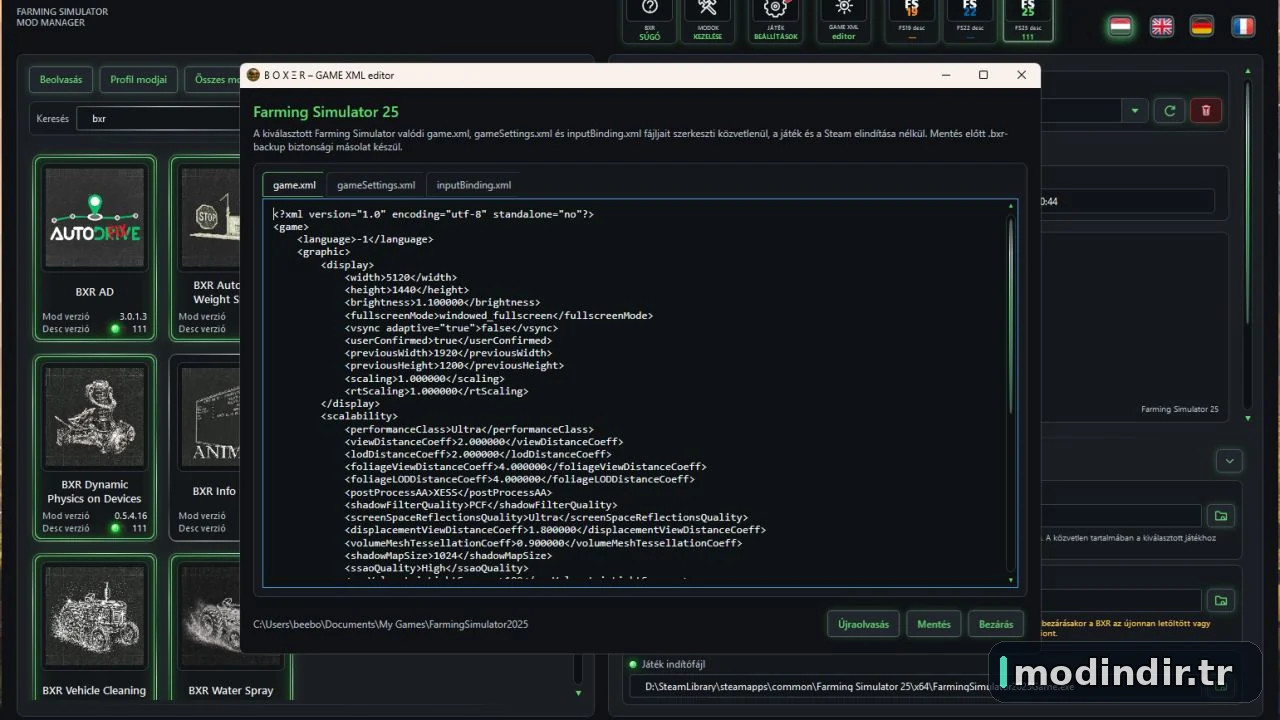Image resolution: width=1280 pixels, height=720 pixels.
Task: Click the Keresés search field containing bxr
Action: pyautogui.click(x=160, y=118)
